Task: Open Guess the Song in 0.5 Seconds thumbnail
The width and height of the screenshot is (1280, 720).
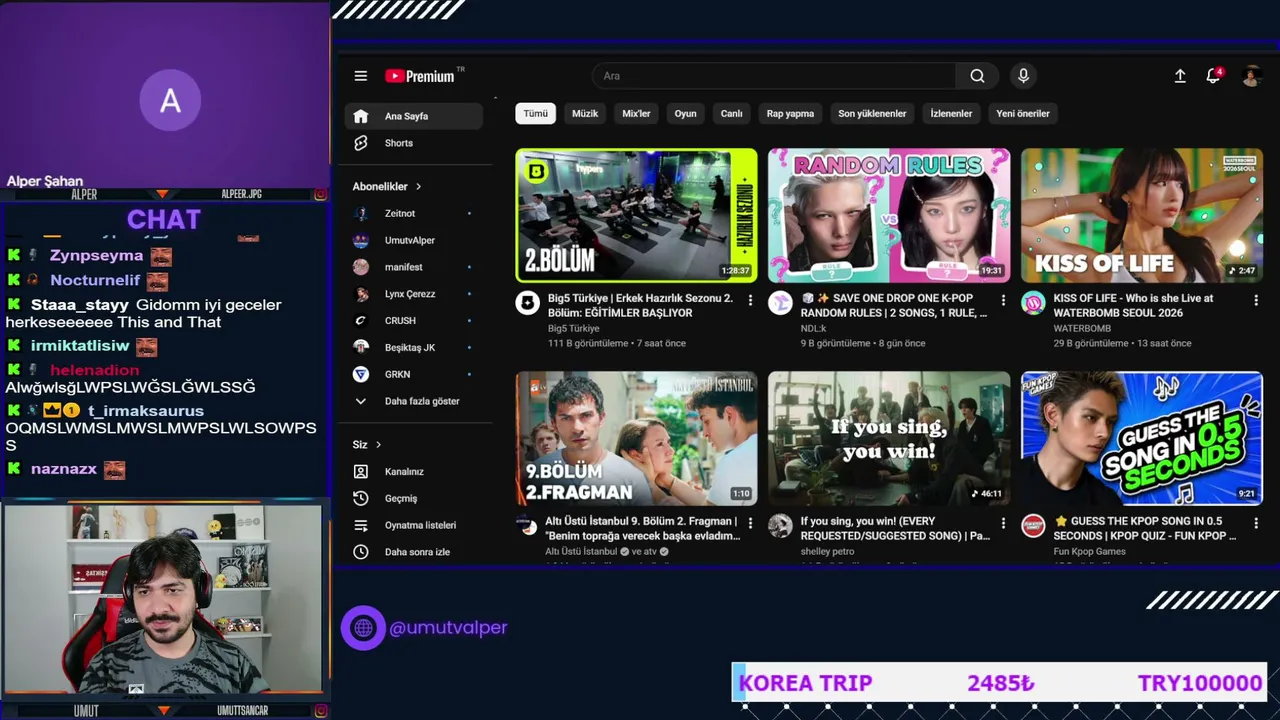Action: click(1142, 438)
